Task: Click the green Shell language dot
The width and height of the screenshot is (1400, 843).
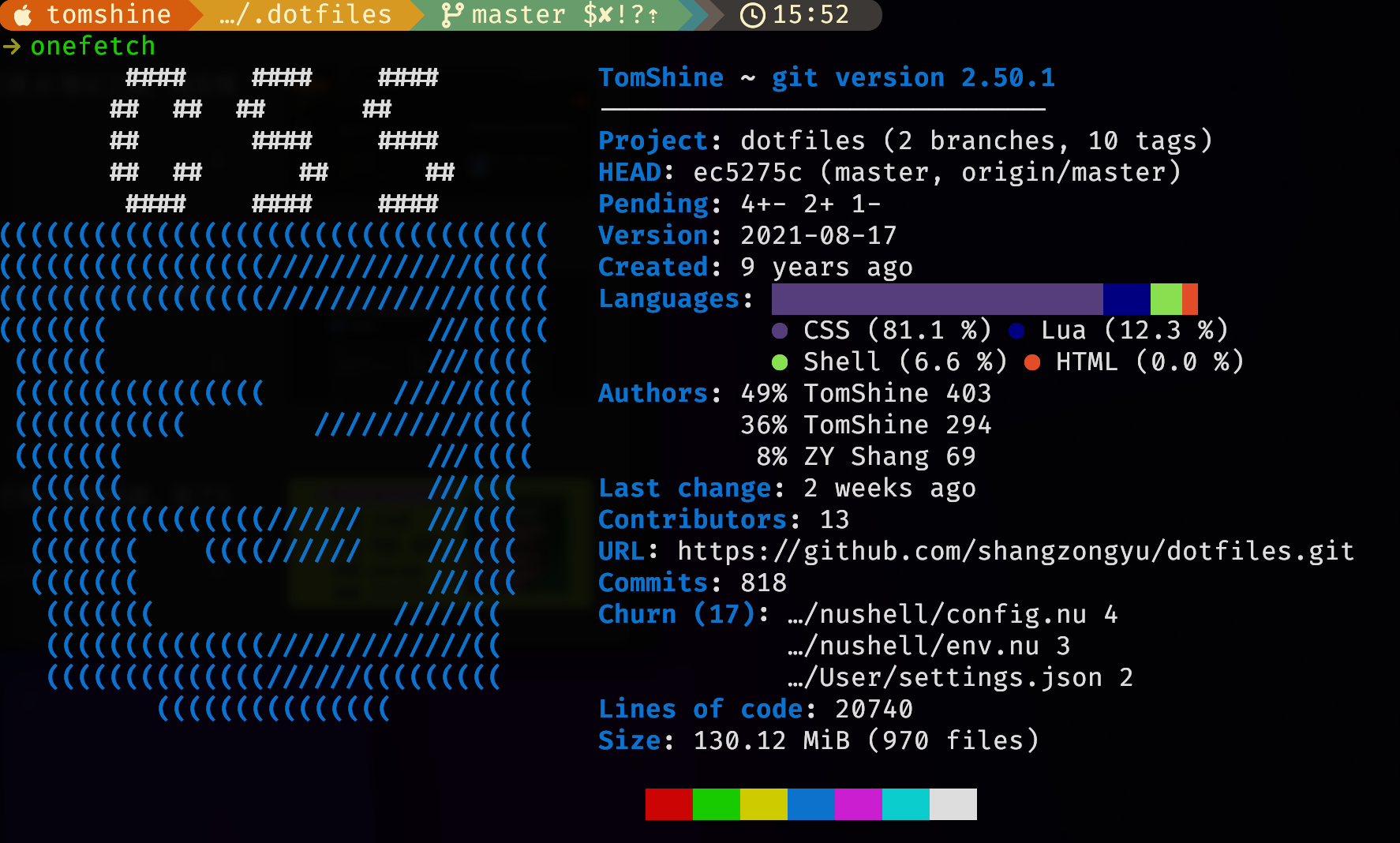Action: tap(780, 362)
